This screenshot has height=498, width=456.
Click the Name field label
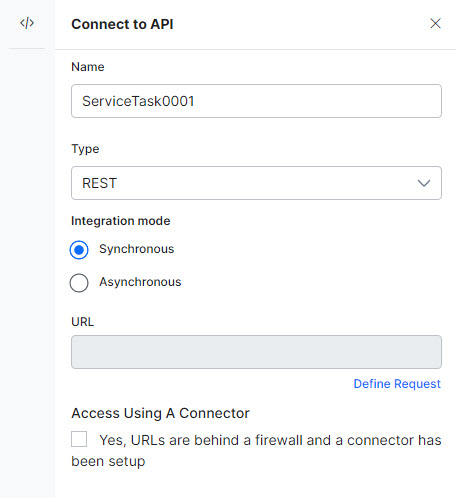(x=88, y=67)
